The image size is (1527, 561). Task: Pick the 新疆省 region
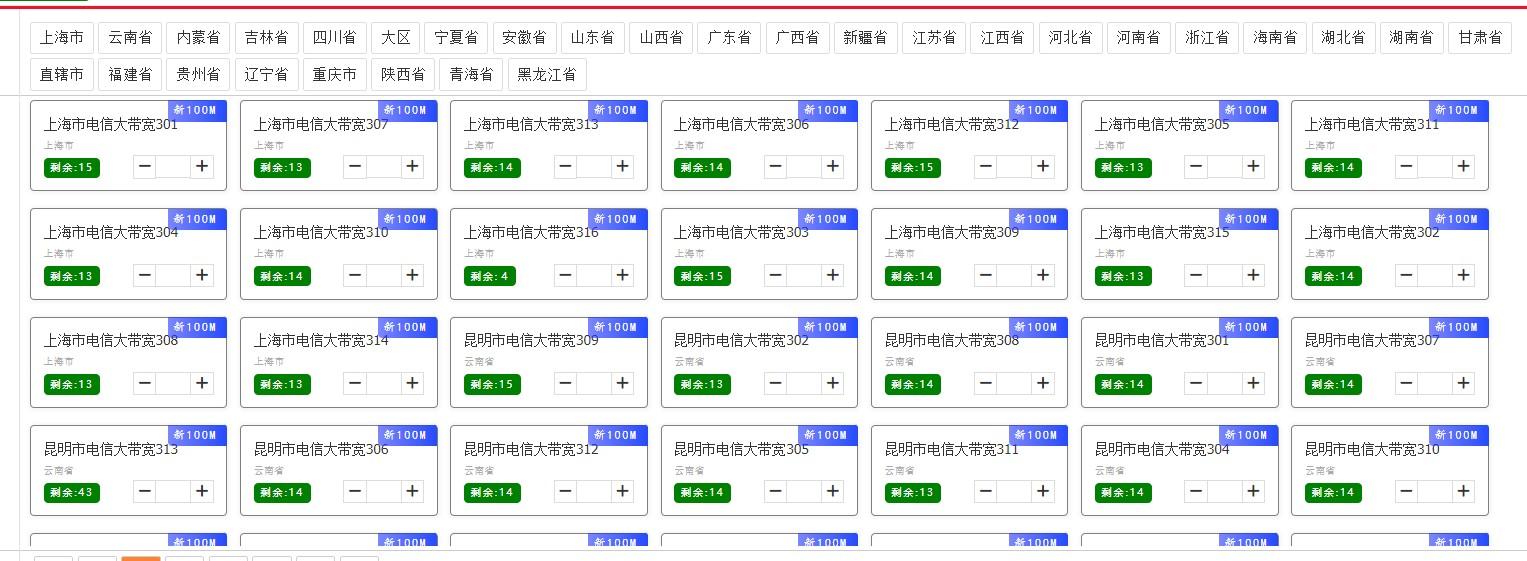[x=865, y=38]
